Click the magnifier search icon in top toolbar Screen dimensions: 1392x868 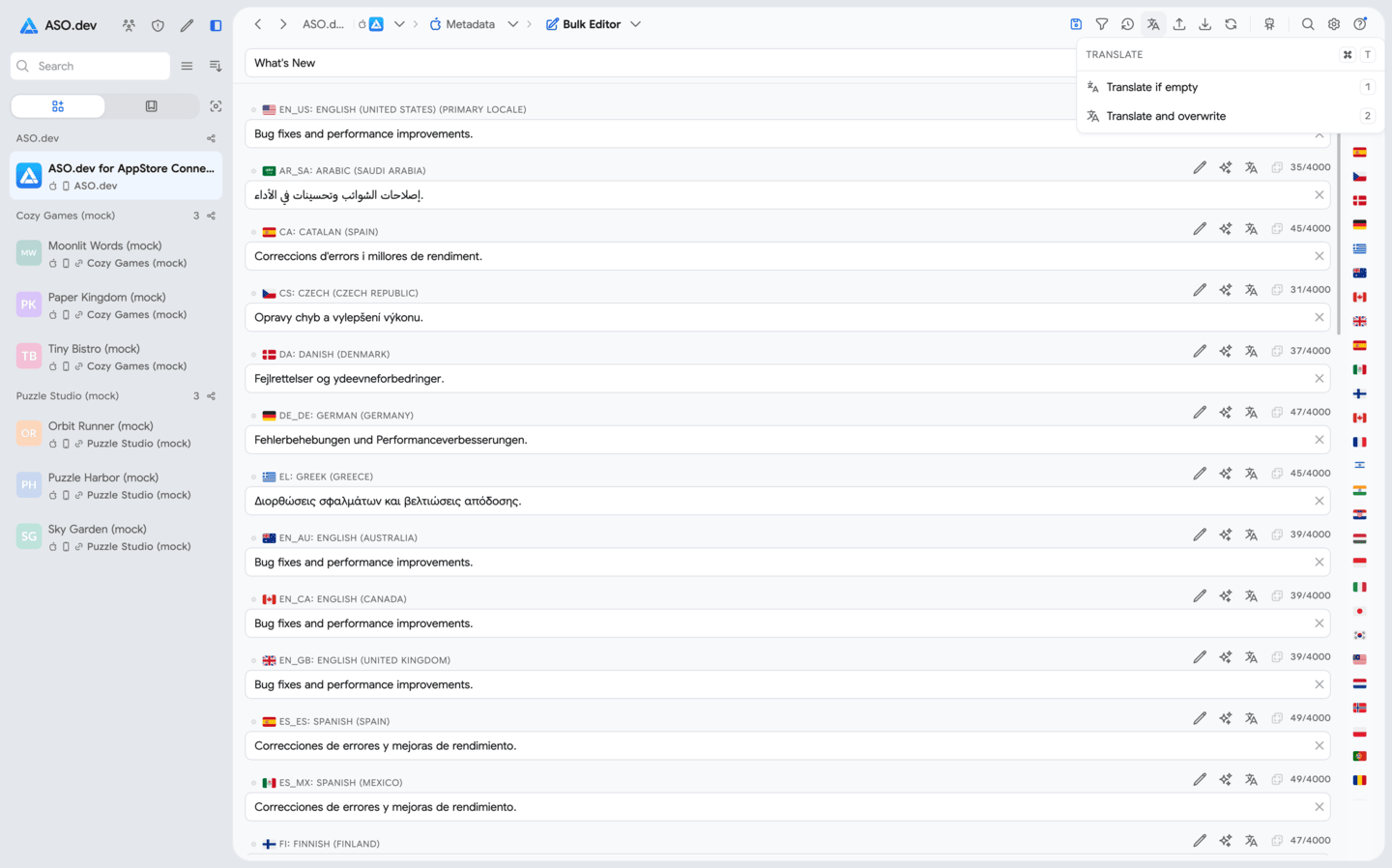tap(1308, 24)
